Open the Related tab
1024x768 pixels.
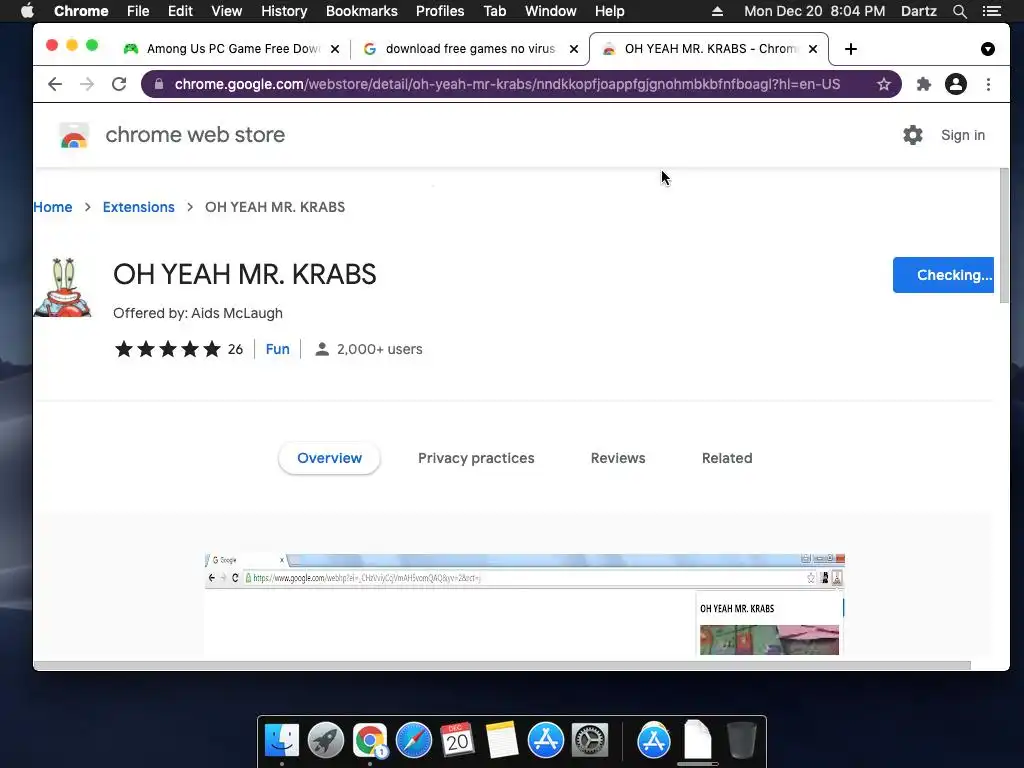tap(727, 458)
